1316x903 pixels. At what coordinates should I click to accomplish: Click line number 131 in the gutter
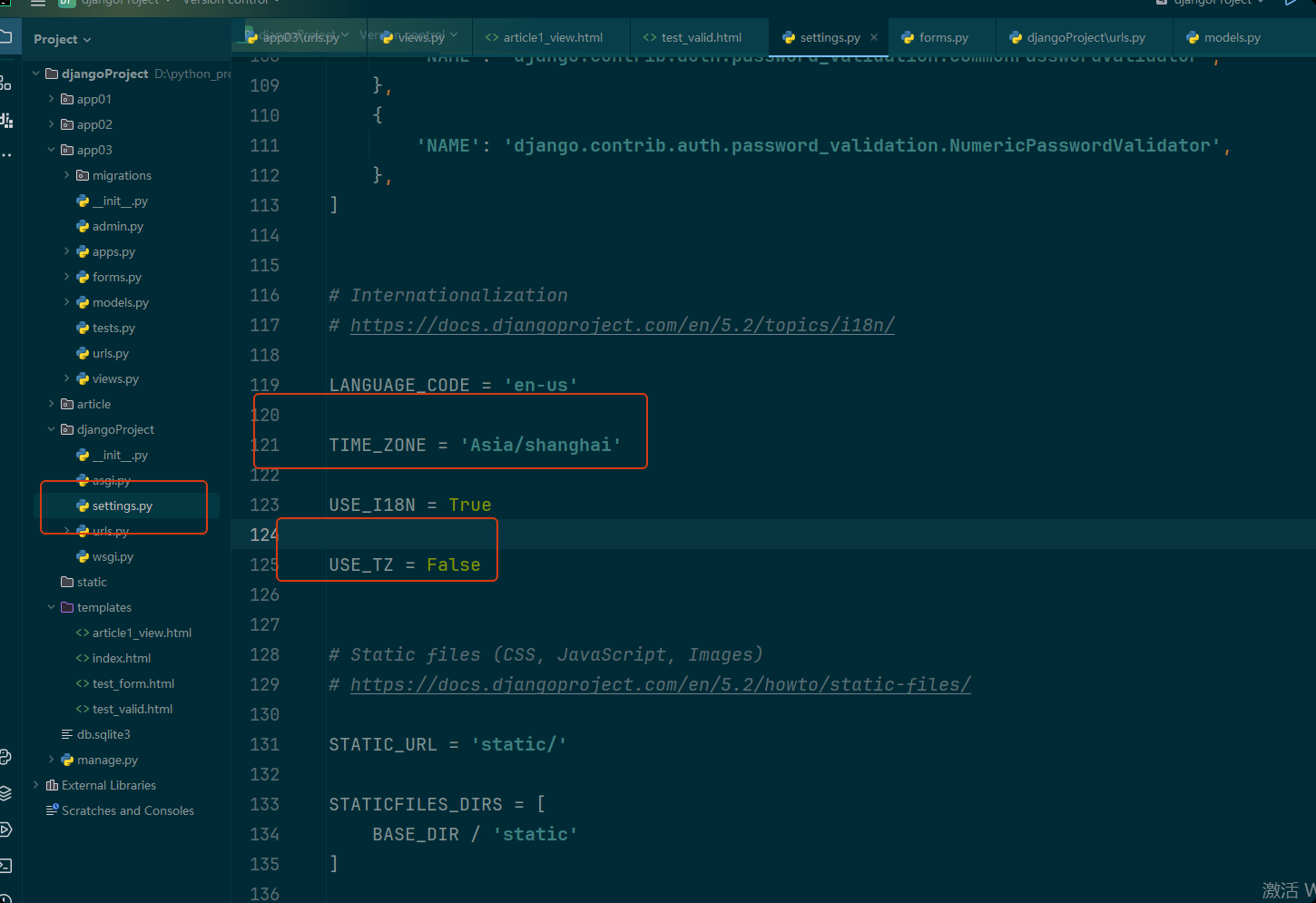(x=264, y=744)
